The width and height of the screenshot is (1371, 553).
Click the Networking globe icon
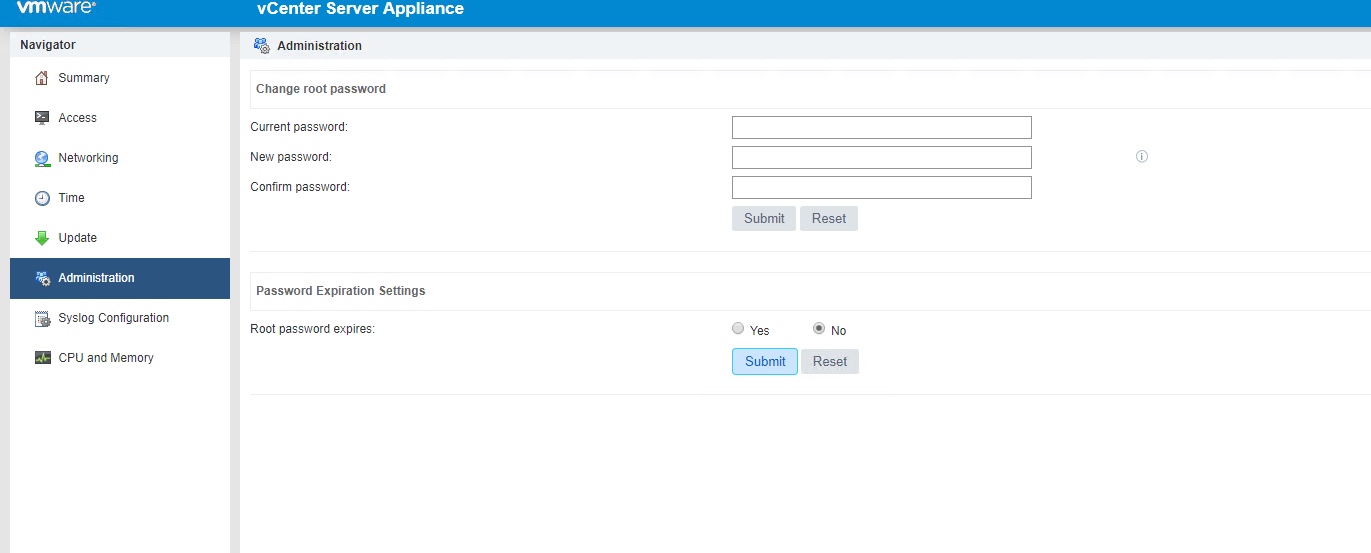coord(42,158)
